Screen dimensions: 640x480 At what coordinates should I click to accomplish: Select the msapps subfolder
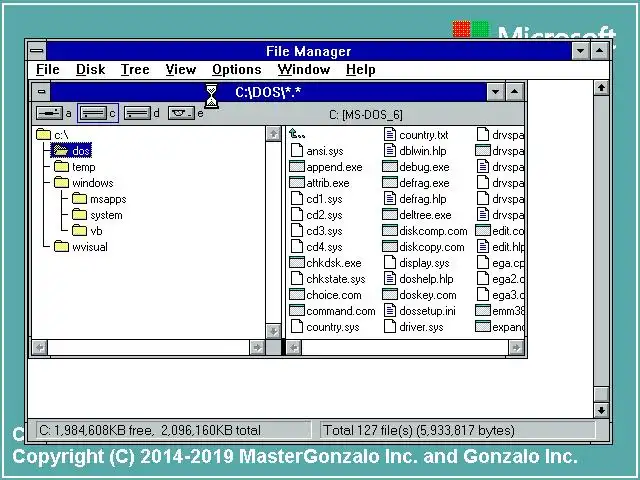[99, 199]
